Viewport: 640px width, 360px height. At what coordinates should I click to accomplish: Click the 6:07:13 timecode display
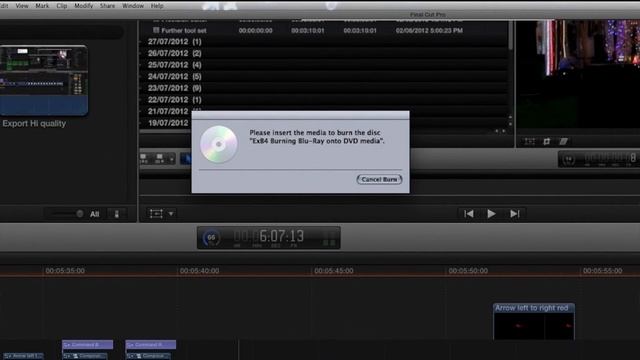[282, 236]
